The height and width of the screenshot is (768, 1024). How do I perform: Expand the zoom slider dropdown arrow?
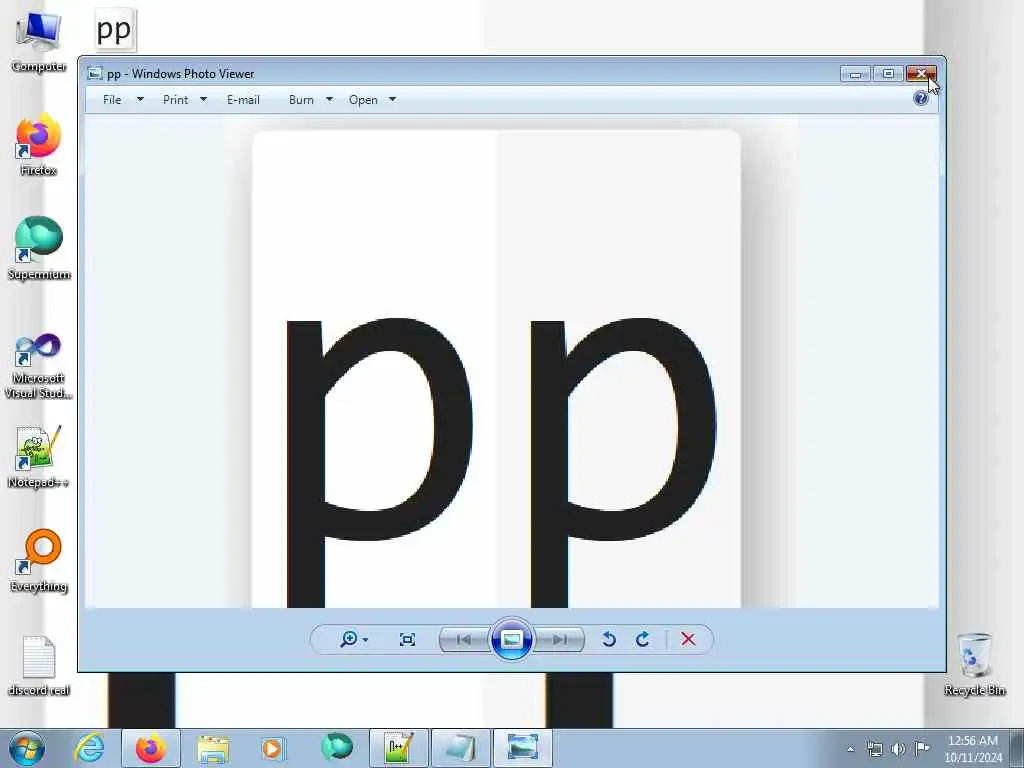[365, 640]
